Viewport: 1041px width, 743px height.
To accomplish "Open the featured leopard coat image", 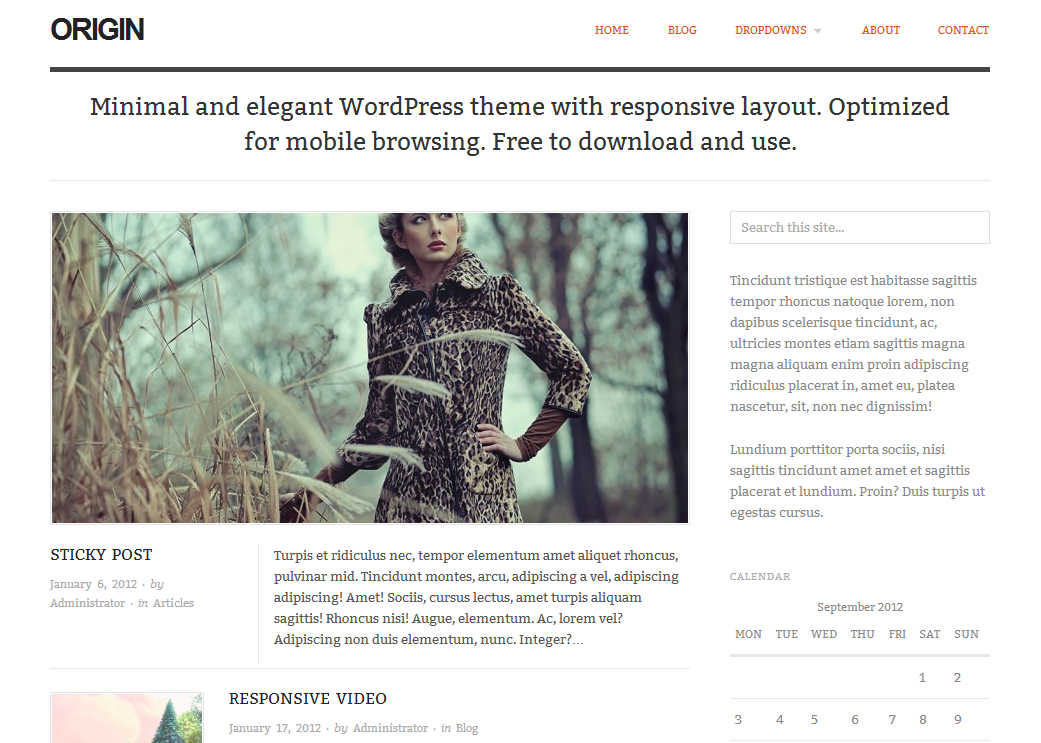I will pos(370,368).
